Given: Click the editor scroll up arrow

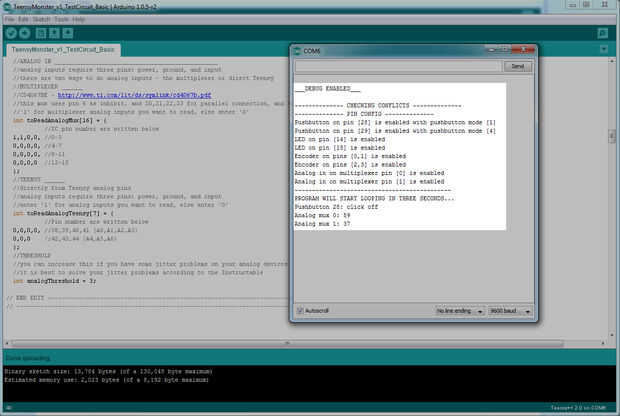Looking at the screenshot, I should click(612, 61).
